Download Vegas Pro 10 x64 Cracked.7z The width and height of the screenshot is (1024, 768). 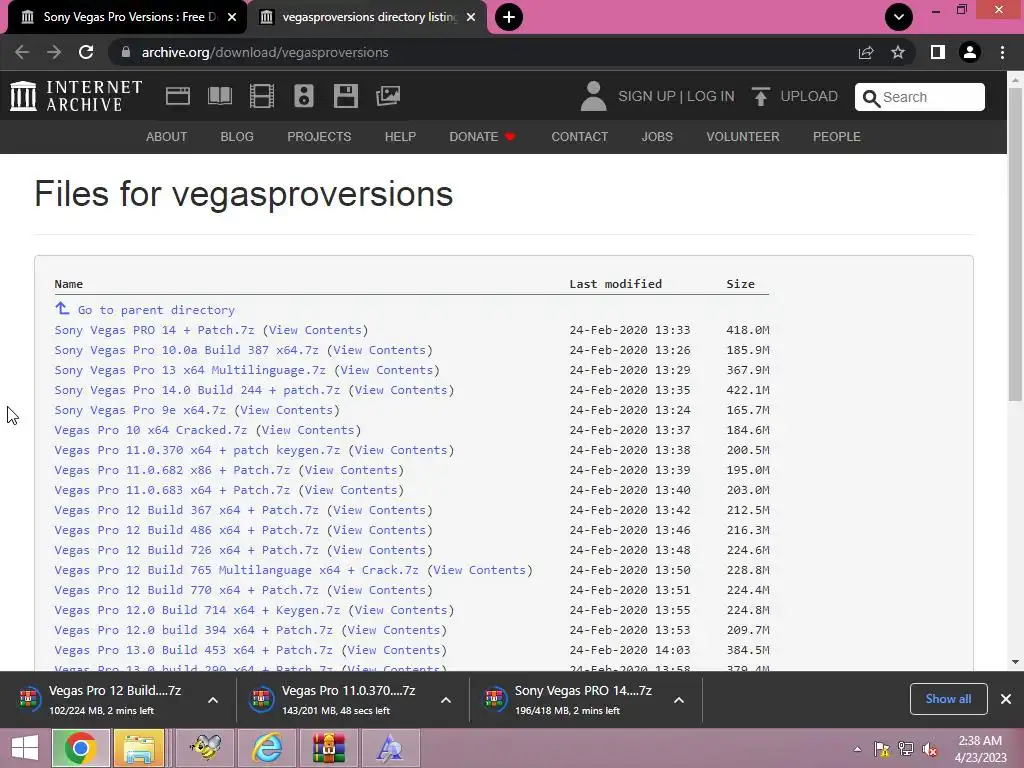point(151,430)
